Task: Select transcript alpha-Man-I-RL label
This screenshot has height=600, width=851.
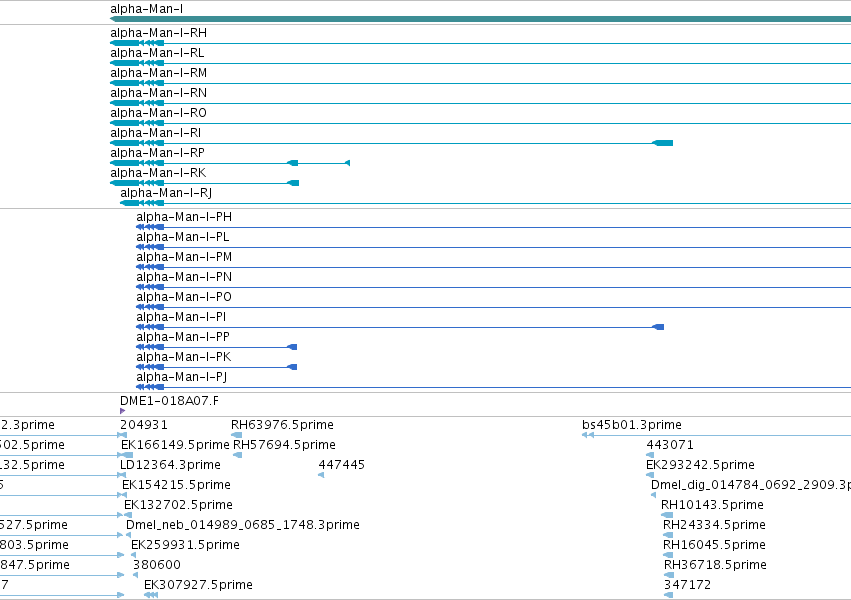Action: pyautogui.click(x=157, y=53)
